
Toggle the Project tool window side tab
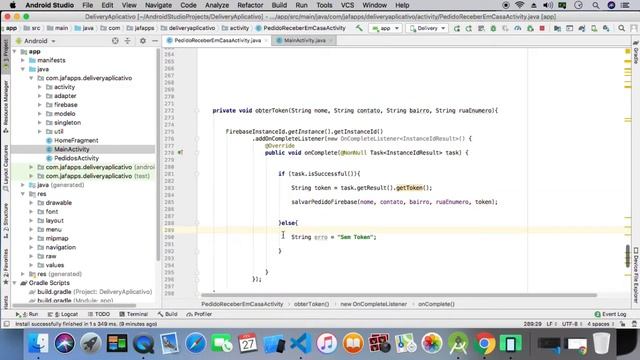pos(6,55)
